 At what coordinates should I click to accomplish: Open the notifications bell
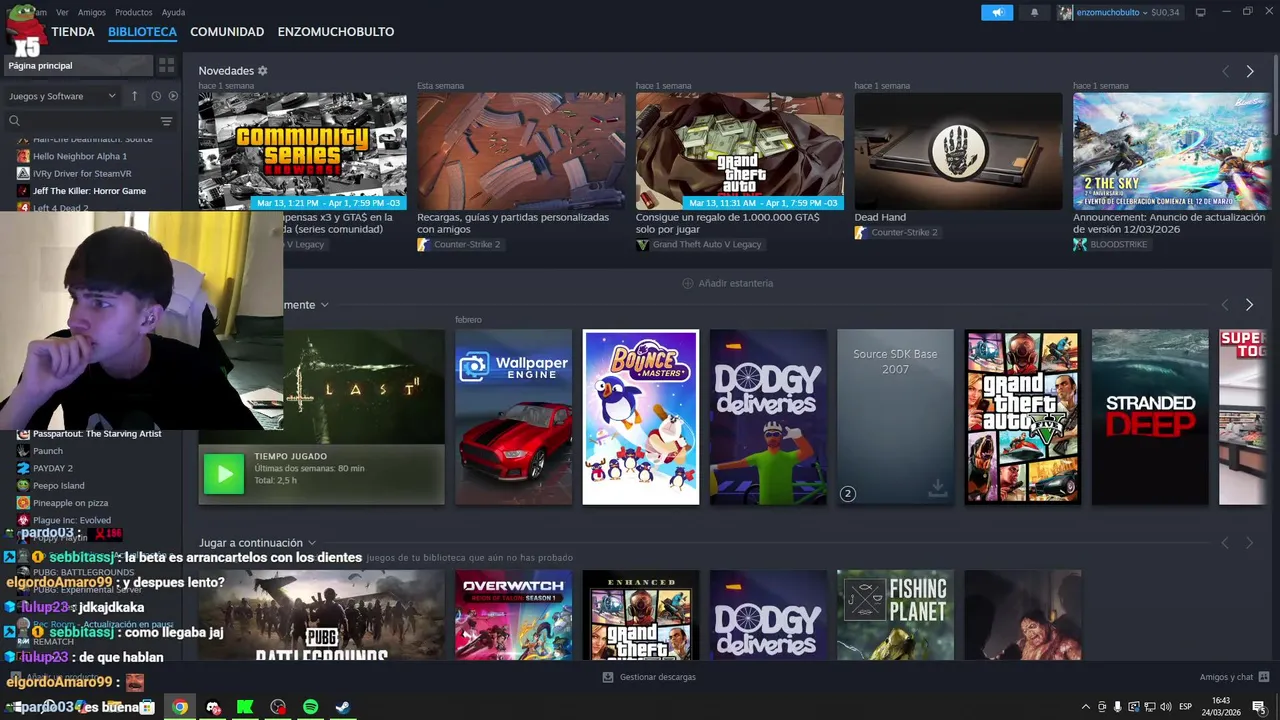click(1034, 12)
